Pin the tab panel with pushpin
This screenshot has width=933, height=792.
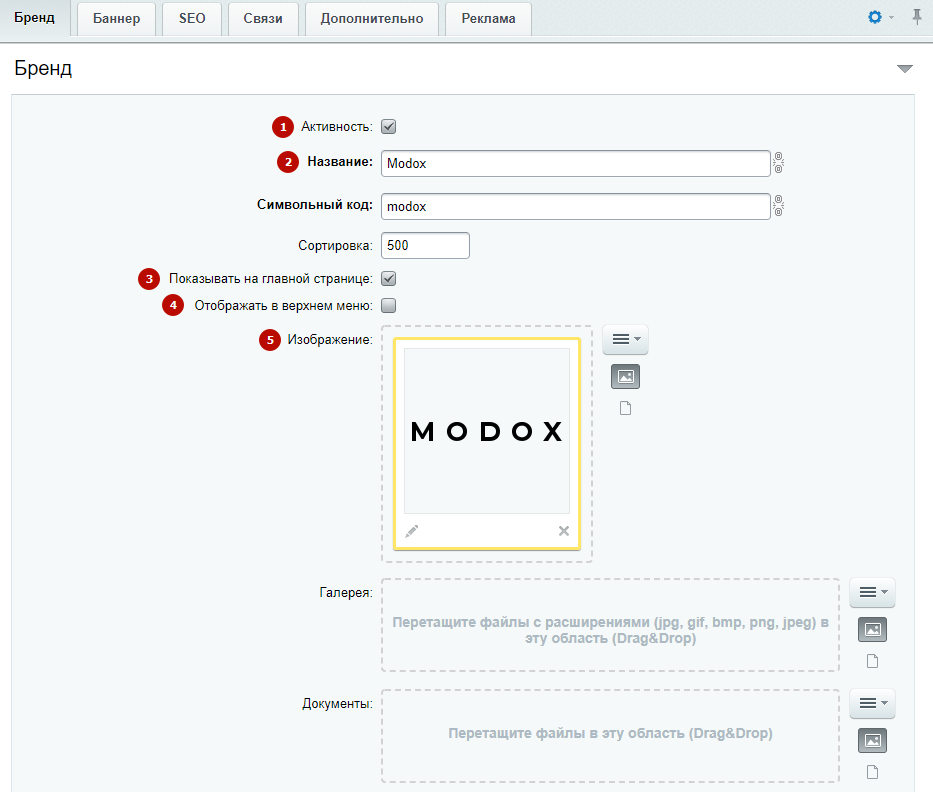tap(917, 17)
